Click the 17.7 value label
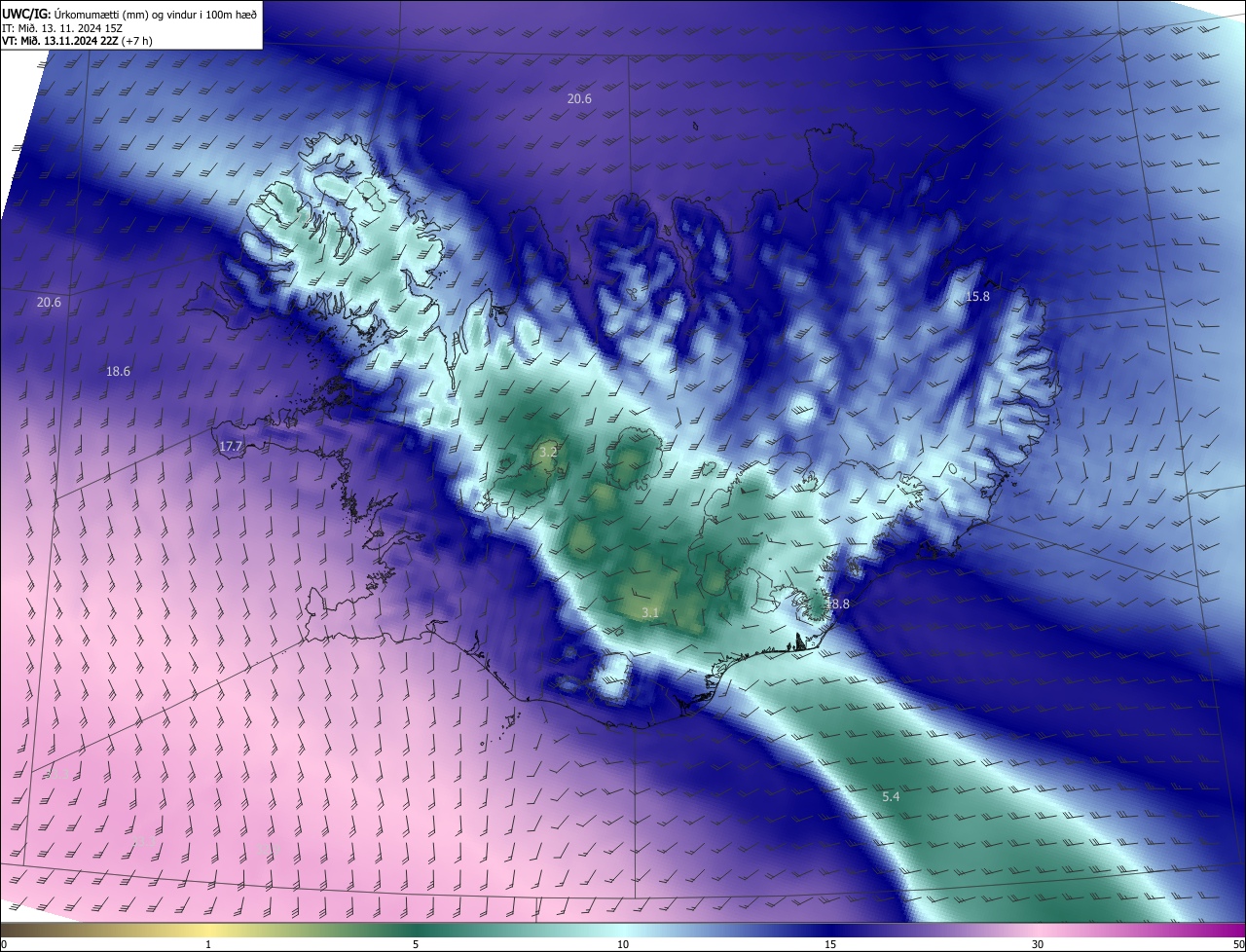The height and width of the screenshot is (952, 1246). tap(231, 446)
